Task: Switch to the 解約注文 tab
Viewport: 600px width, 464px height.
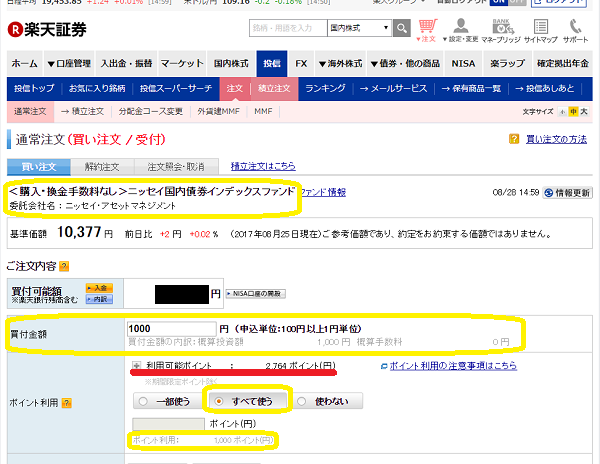Action: click(102, 167)
